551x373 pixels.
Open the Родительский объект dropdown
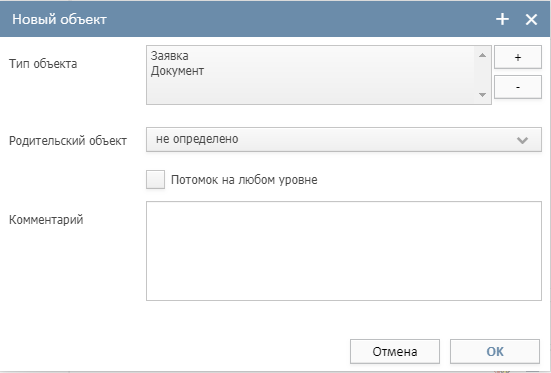pos(344,140)
